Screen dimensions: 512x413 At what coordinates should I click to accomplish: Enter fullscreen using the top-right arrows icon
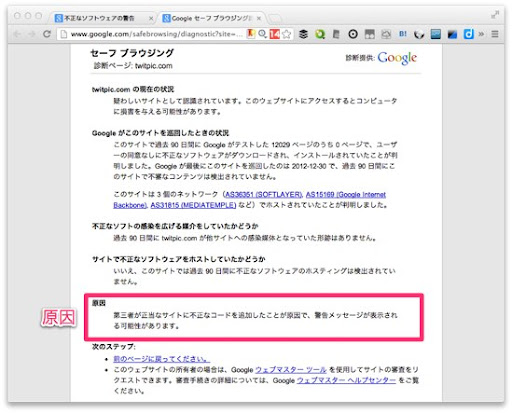(495, 15)
